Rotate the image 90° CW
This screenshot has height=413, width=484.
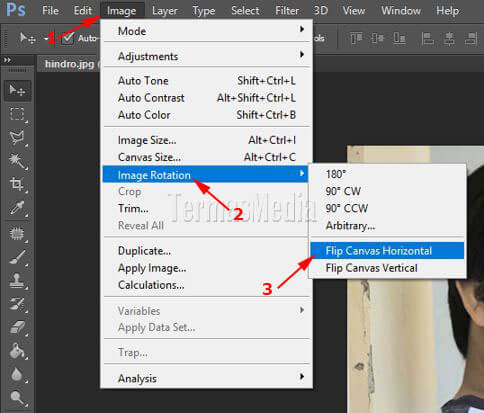coord(387,191)
